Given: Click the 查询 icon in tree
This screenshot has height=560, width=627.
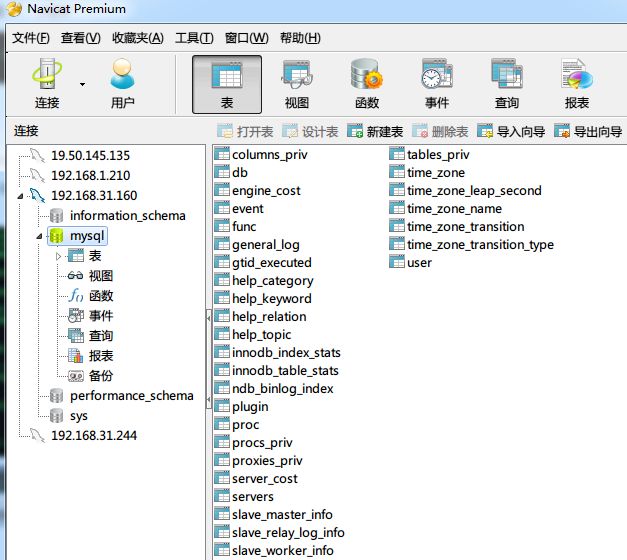Looking at the screenshot, I should click(76, 336).
